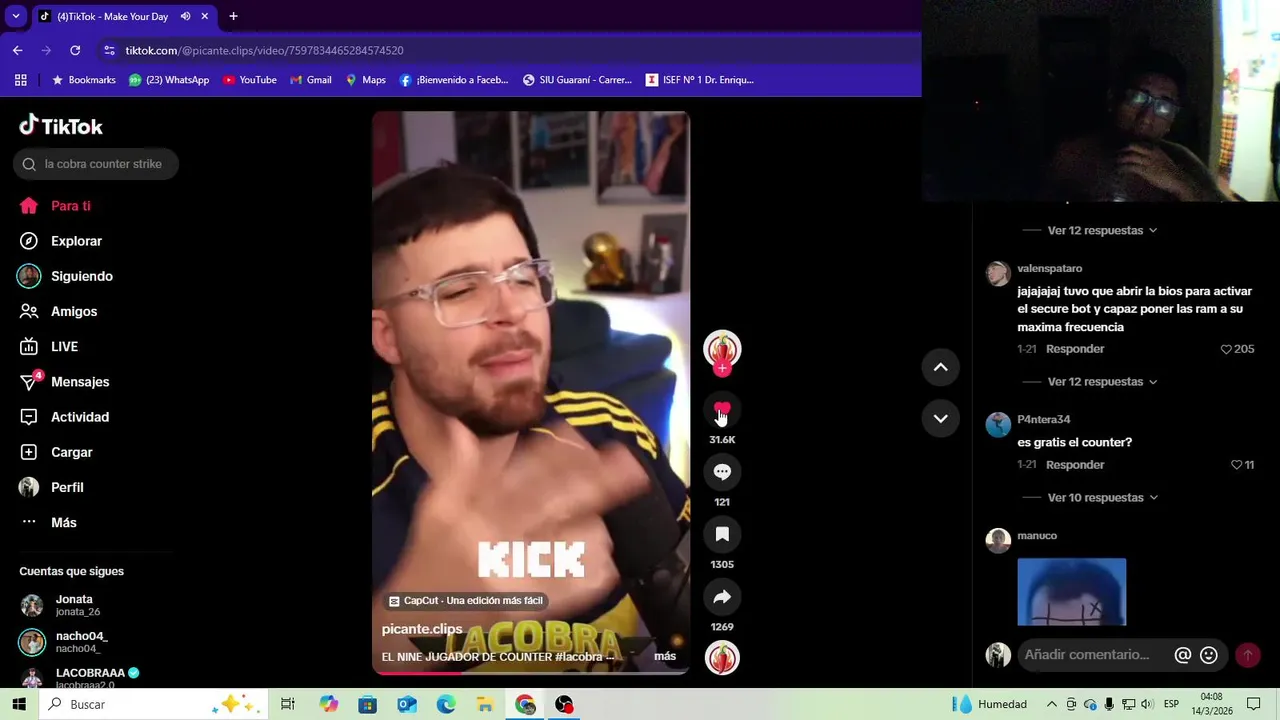
Task: Share the video with the arrow icon
Action: coord(722,597)
